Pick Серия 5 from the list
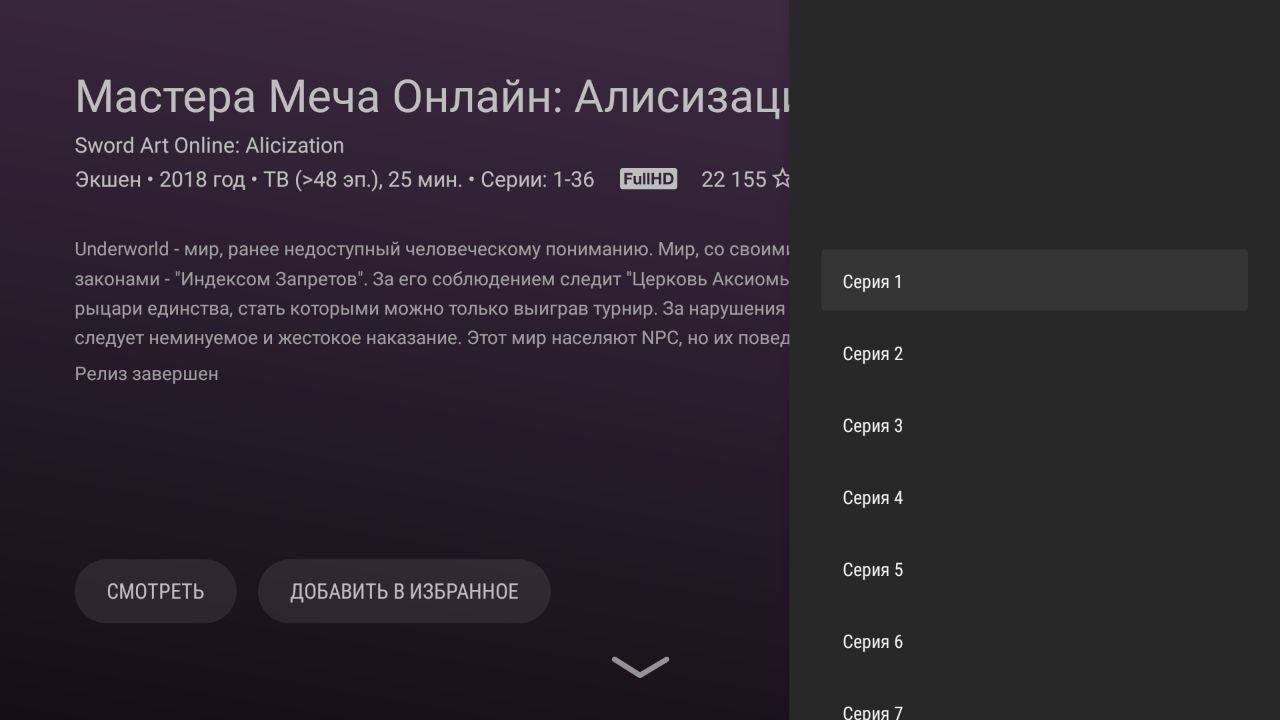This screenshot has height=720, width=1280. 1034,569
